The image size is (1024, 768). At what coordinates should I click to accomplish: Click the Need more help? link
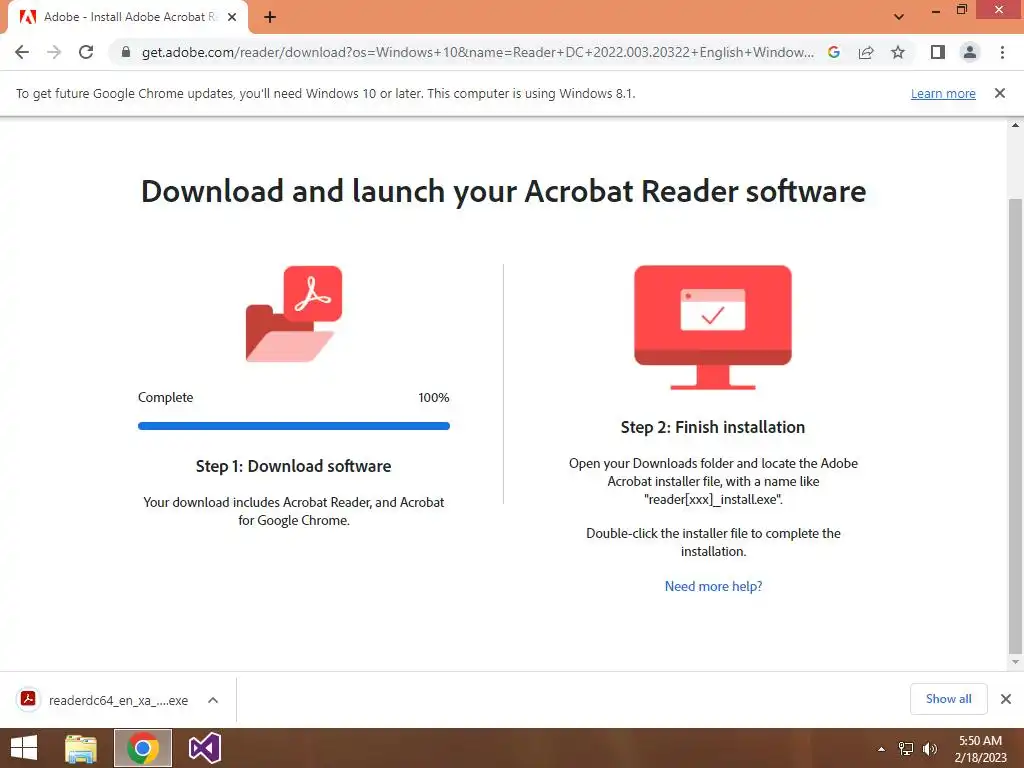pos(713,586)
